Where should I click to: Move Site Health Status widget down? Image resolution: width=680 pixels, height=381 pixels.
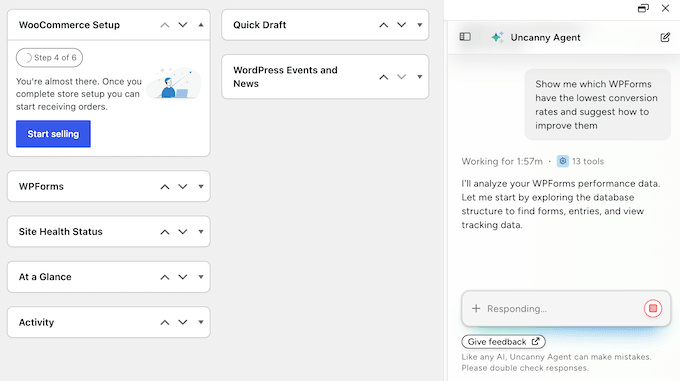click(x=183, y=232)
